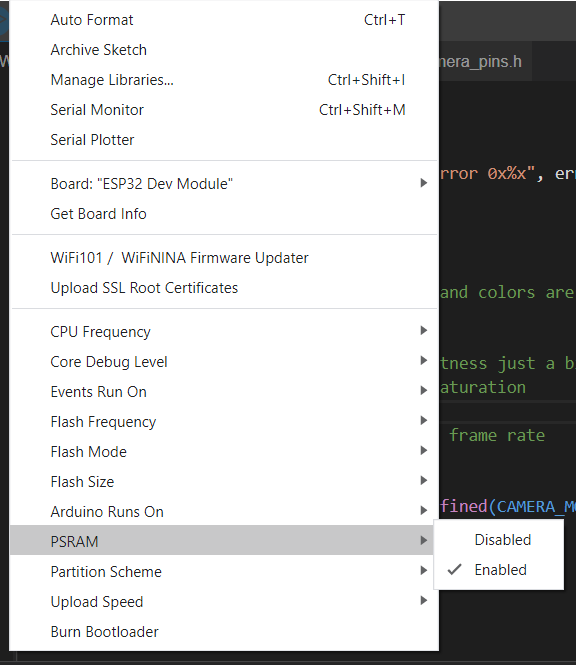Run Auto Format on the sketch
Screen dimensions: 576x665
tap(224, 20)
